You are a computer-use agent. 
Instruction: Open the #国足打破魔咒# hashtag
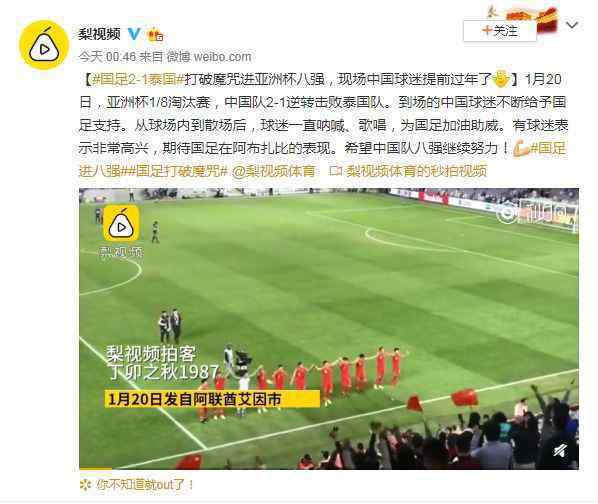177,171
